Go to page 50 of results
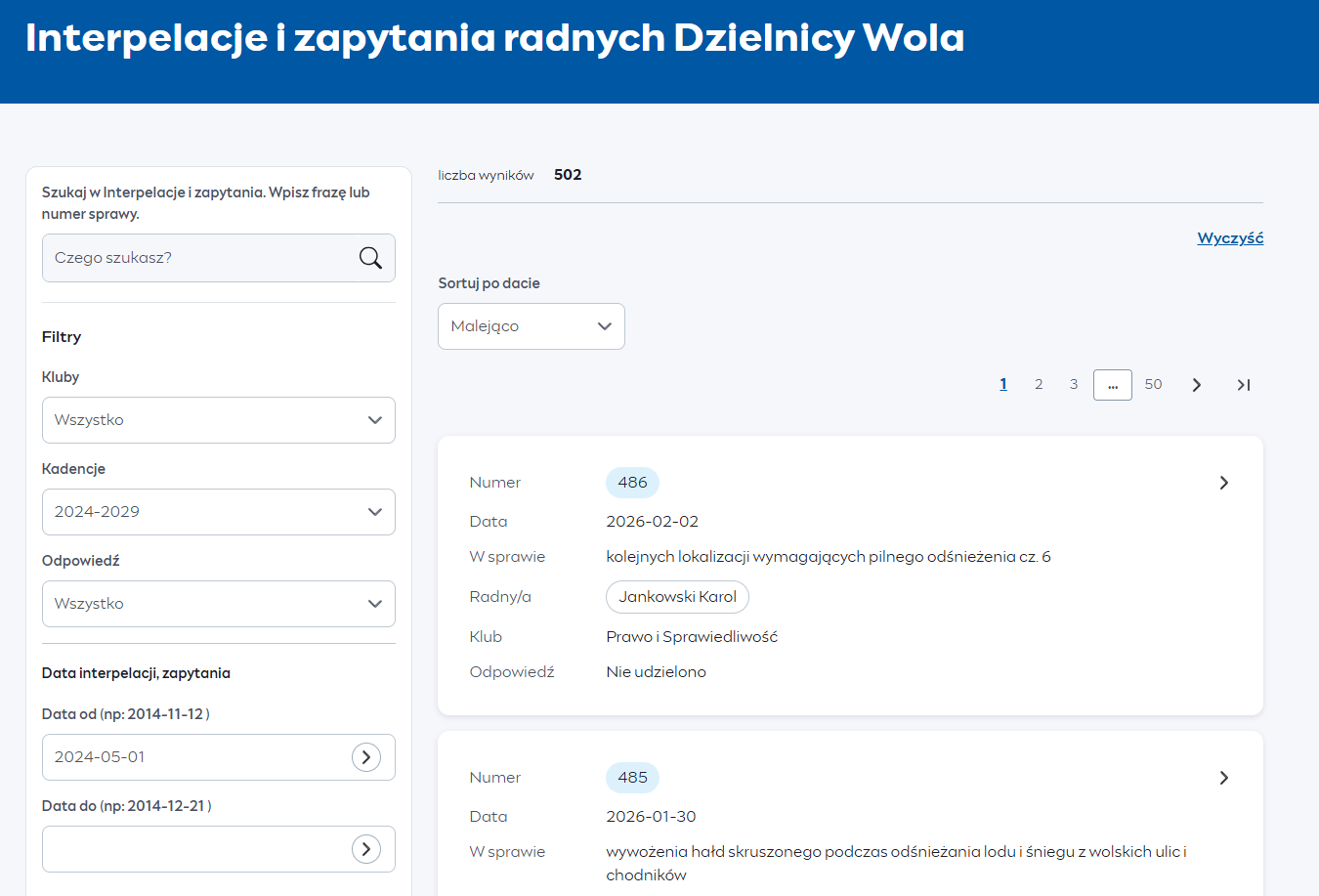 click(1153, 385)
